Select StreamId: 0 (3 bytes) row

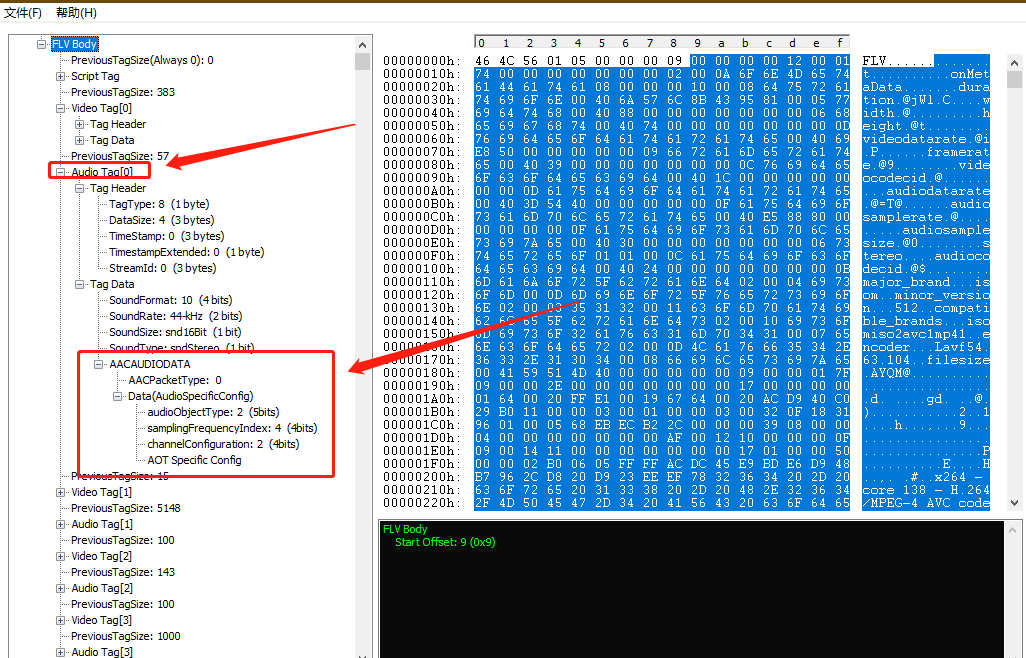[162, 268]
